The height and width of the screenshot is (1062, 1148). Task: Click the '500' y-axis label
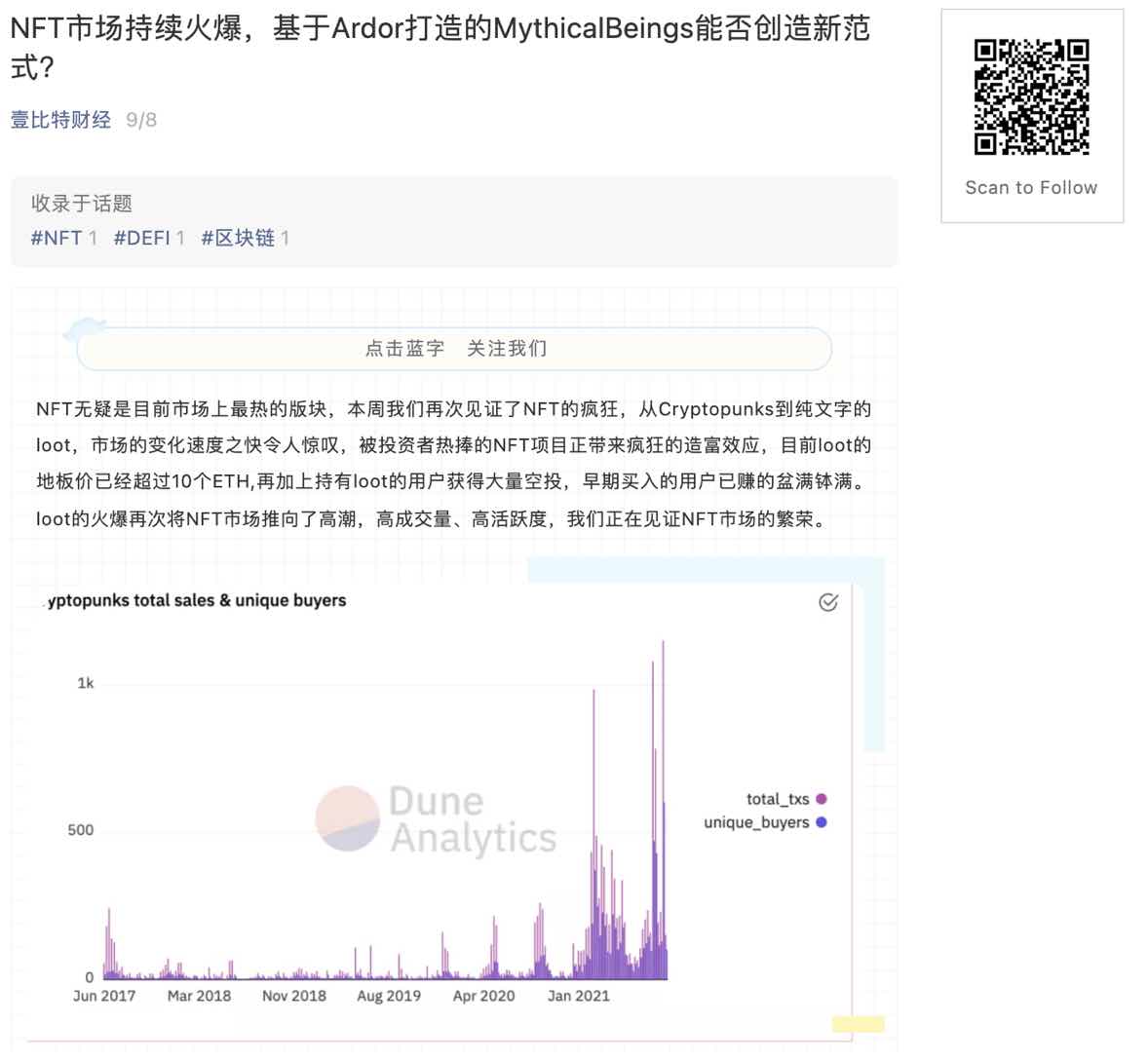pos(81,830)
